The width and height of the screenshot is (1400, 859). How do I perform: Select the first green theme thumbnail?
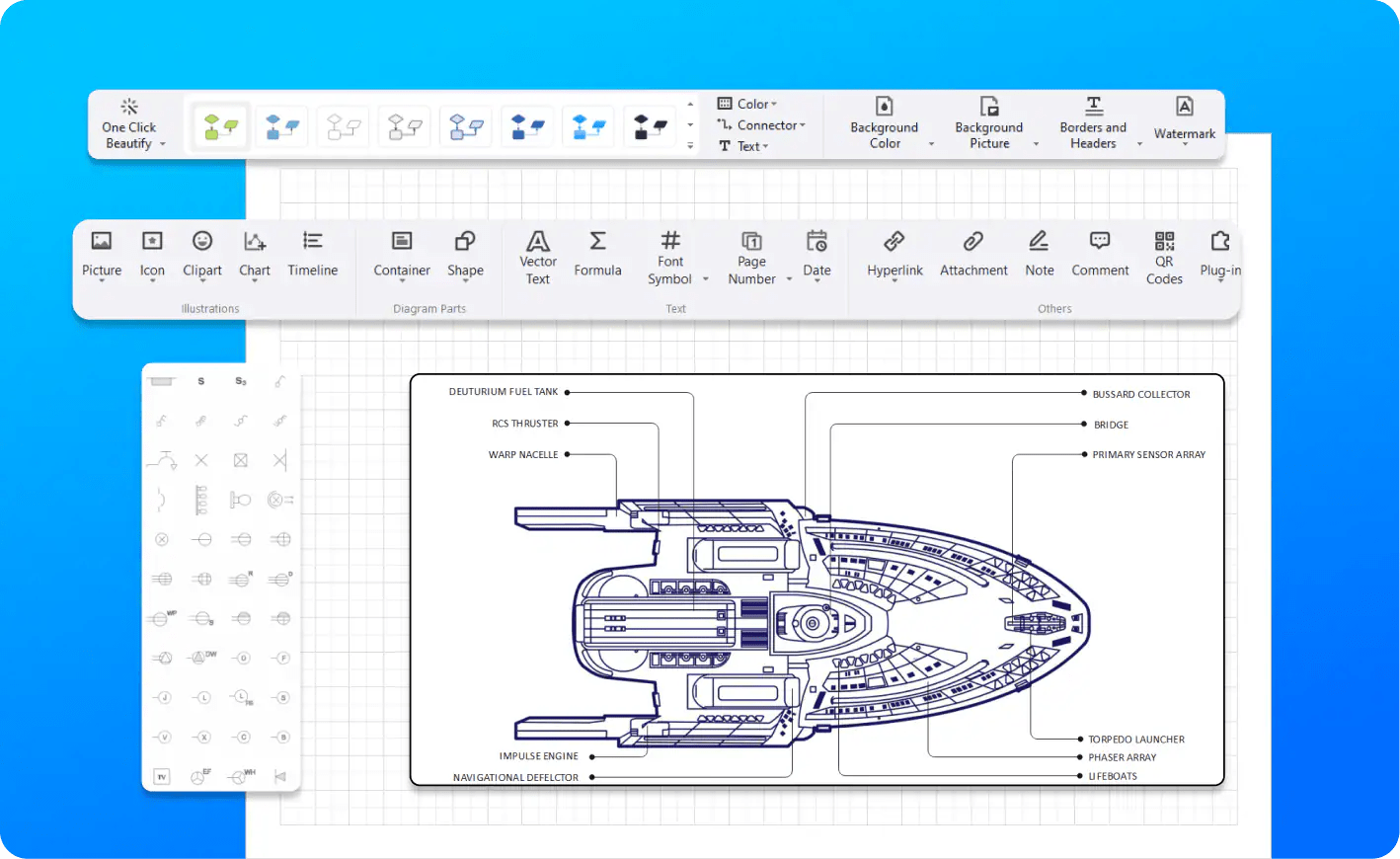pyautogui.click(x=218, y=125)
